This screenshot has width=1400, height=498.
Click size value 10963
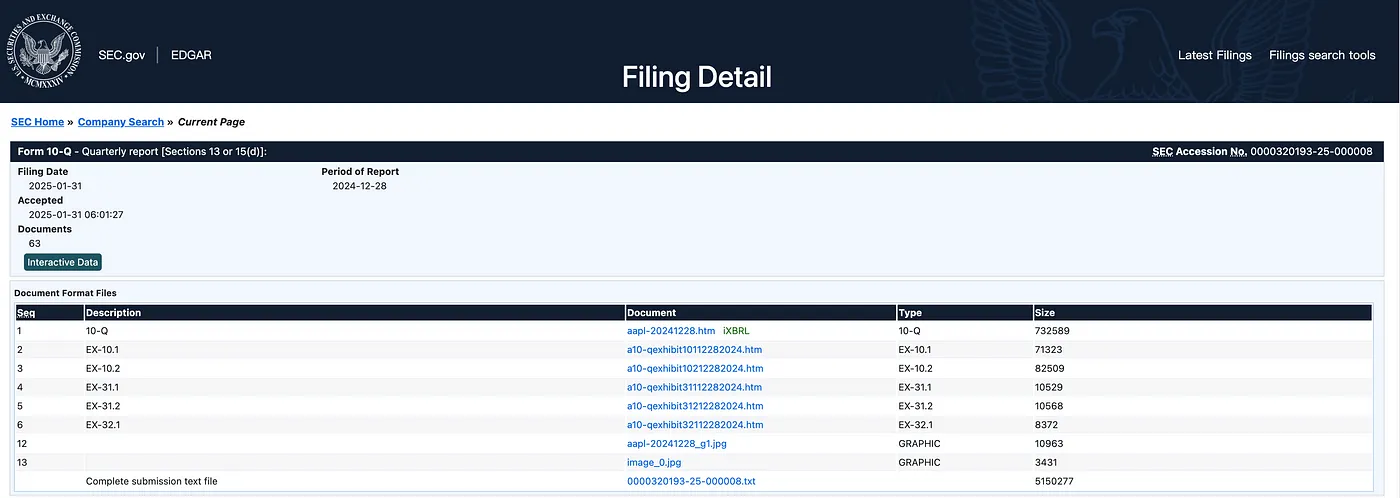(x=1050, y=444)
